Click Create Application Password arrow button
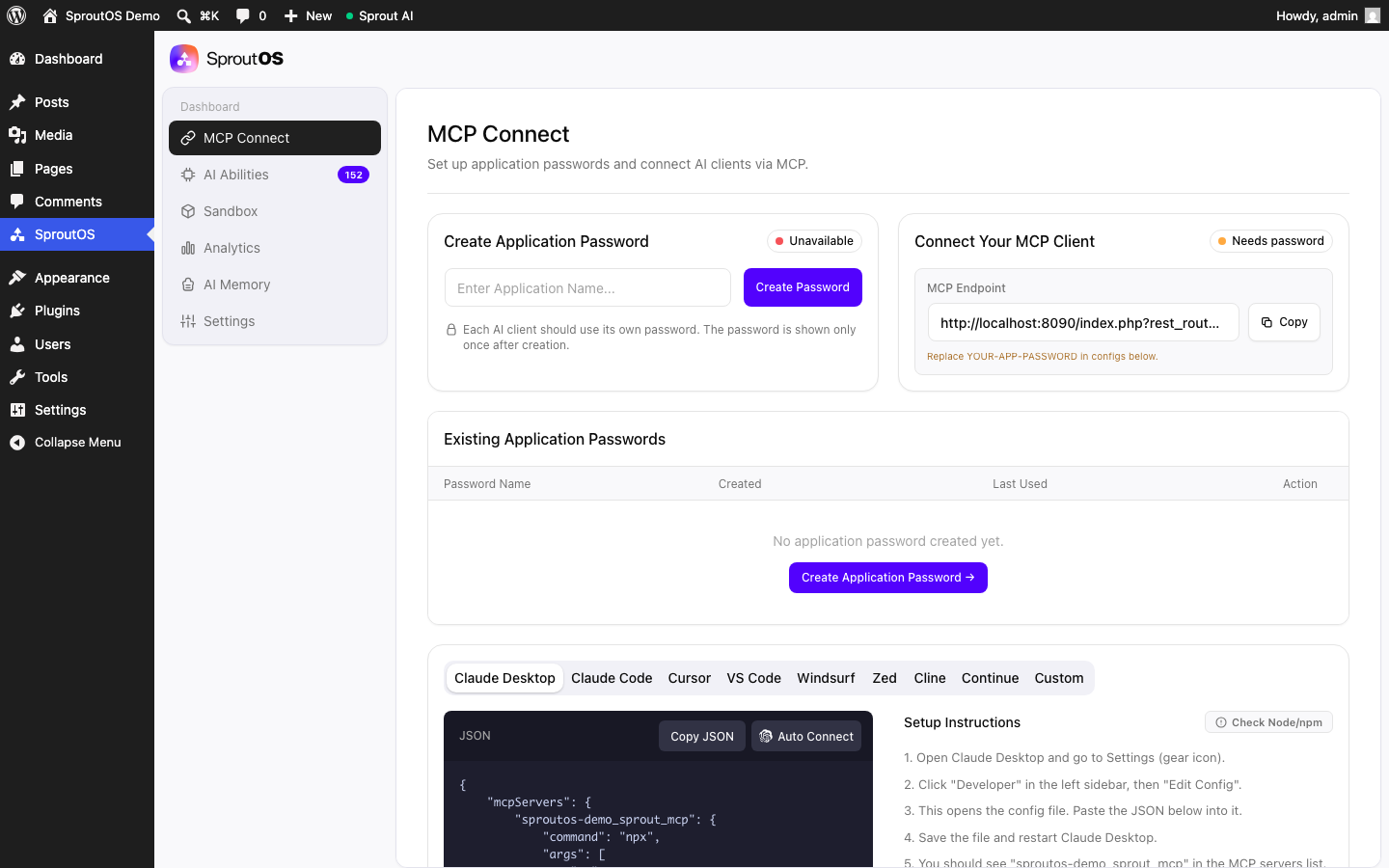Image resolution: width=1389 pixels, height=868 pixels. [888, 578]
